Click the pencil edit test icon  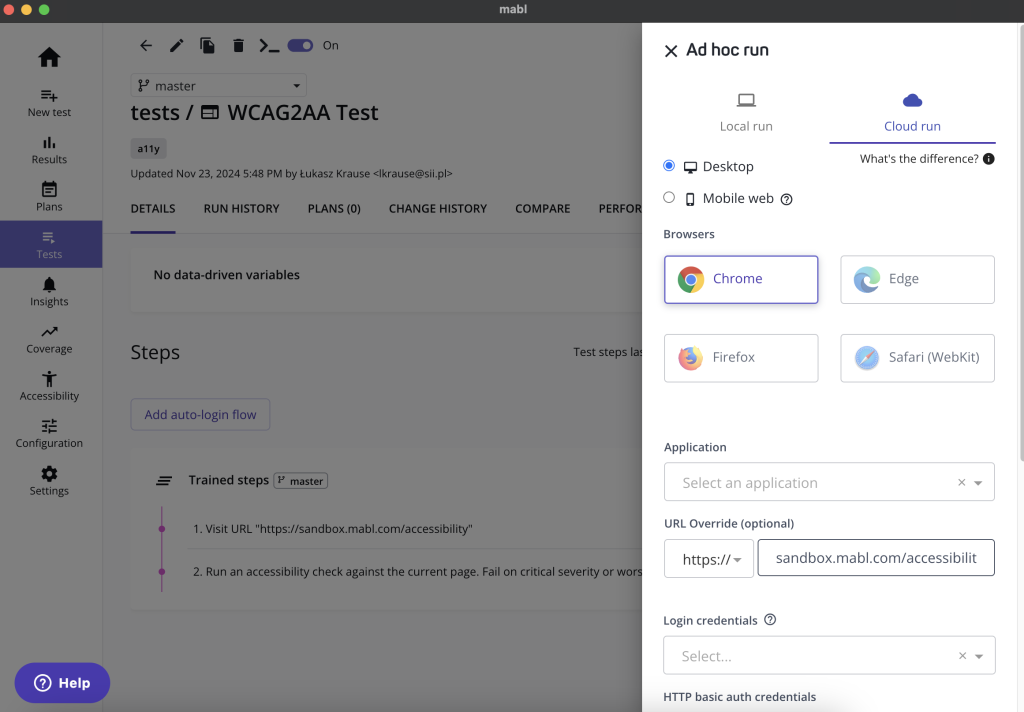176,45
